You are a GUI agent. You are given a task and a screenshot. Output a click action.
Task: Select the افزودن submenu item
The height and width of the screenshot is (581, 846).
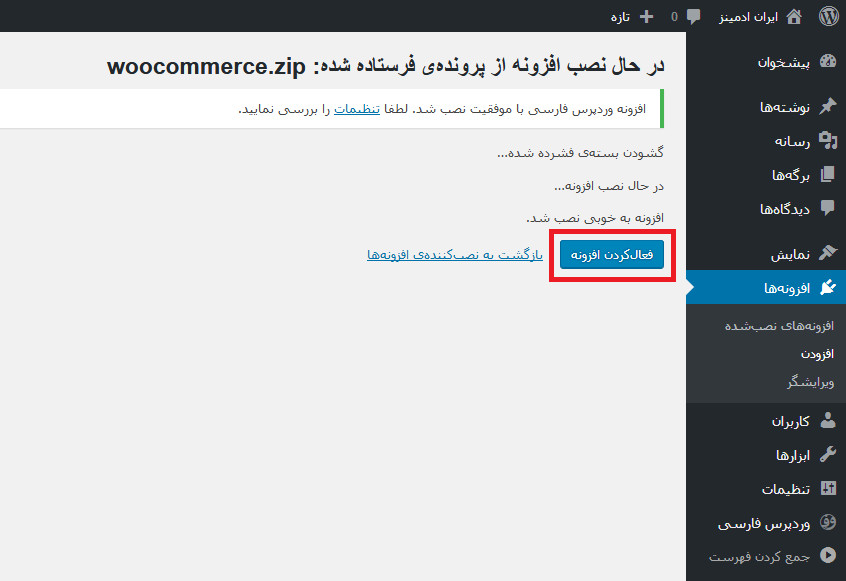pyautogui.click(x=817, y=354)
